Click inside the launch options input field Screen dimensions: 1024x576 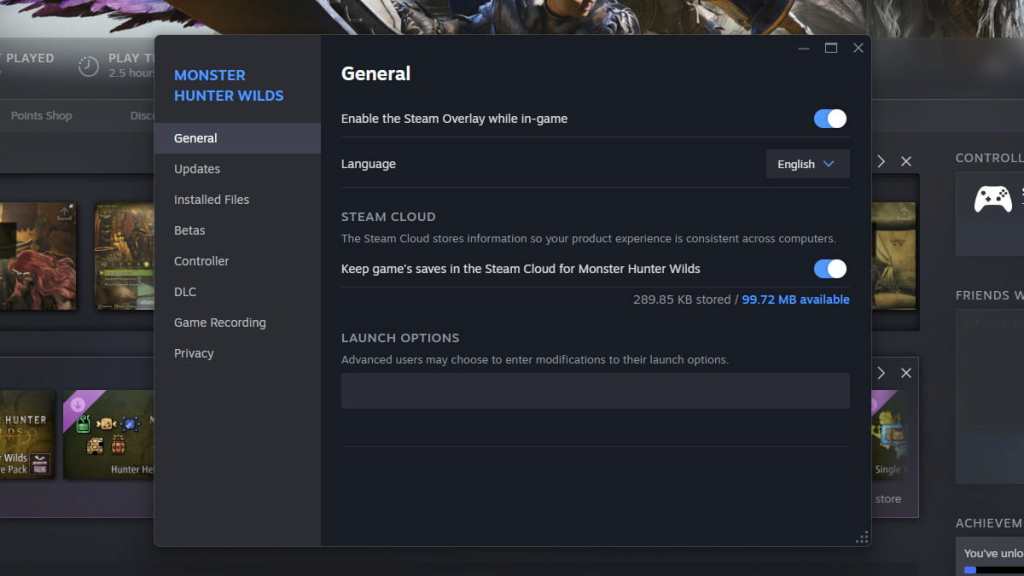595,390
